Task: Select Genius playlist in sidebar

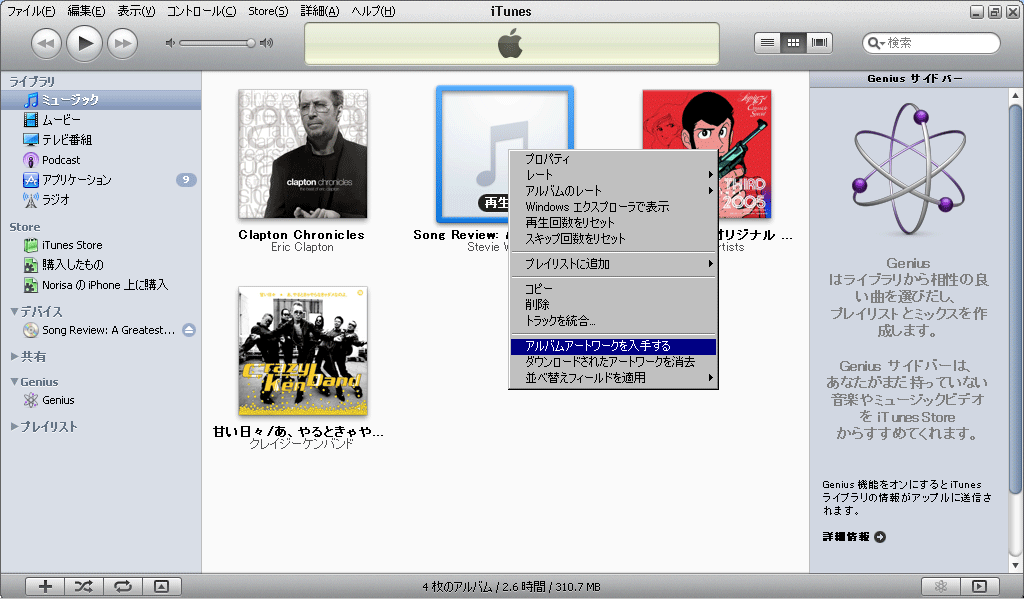Action: [x=101, y=400]
